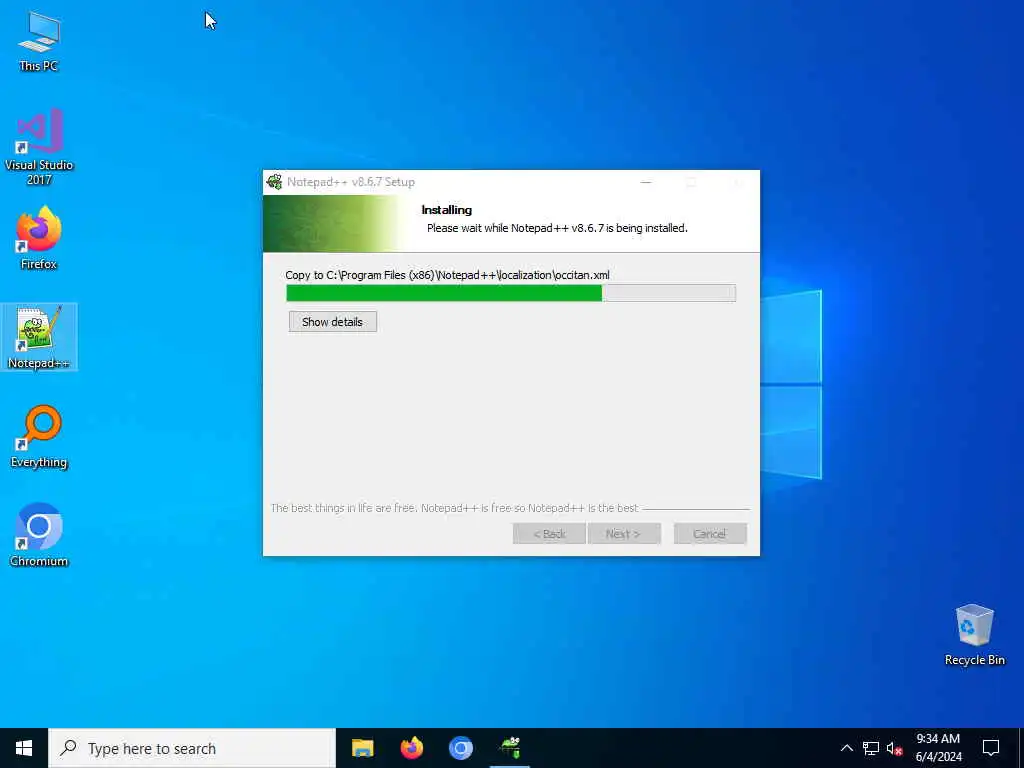The width and height of the screenshot is (1024, 768).
Task: Open the notification center icon
Action: [991, 748]
